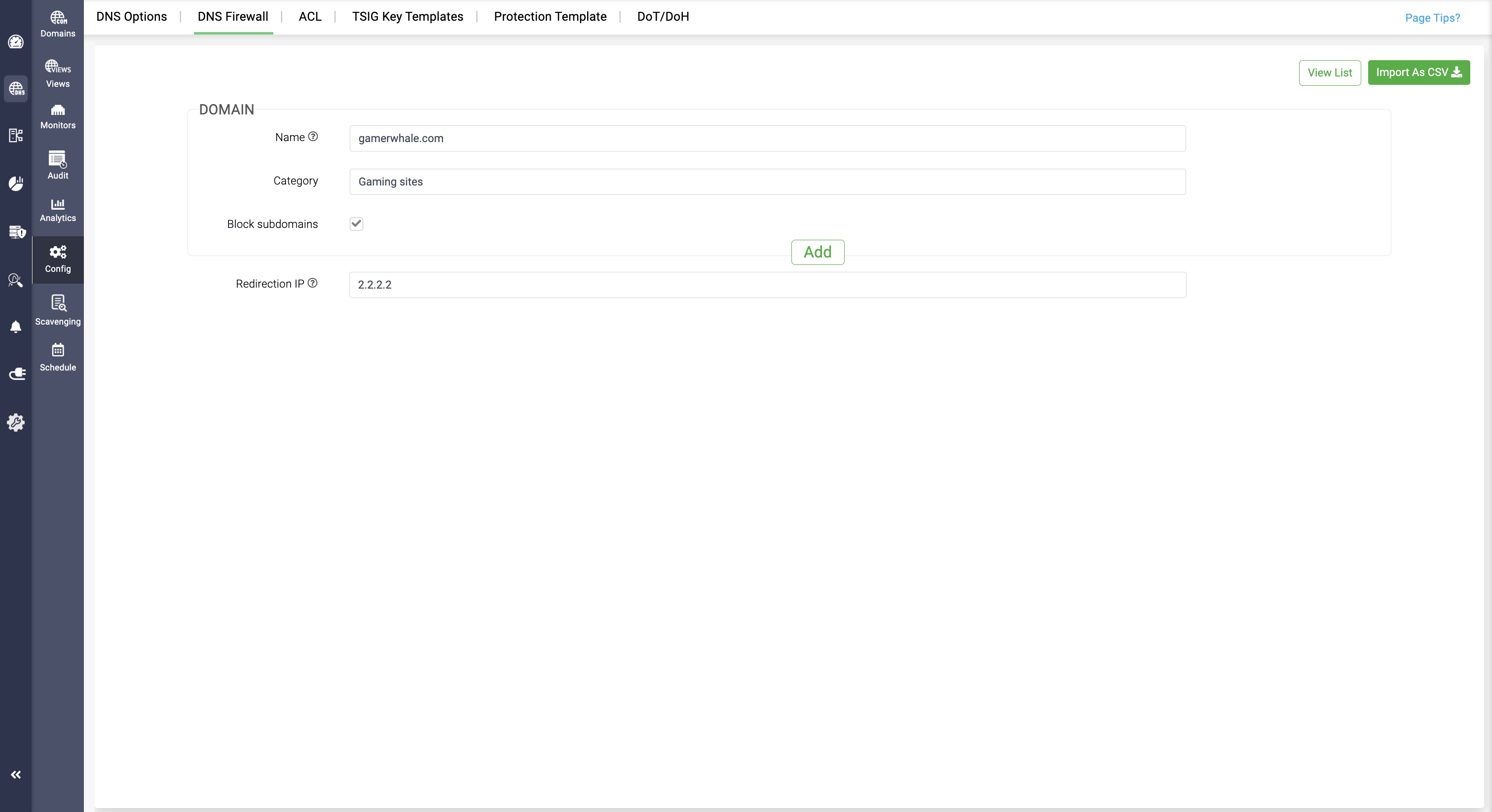Image resolution: width=1492 pixels, height=812 pixels.
Task: Open the Scavenging section
Action: 57,310
